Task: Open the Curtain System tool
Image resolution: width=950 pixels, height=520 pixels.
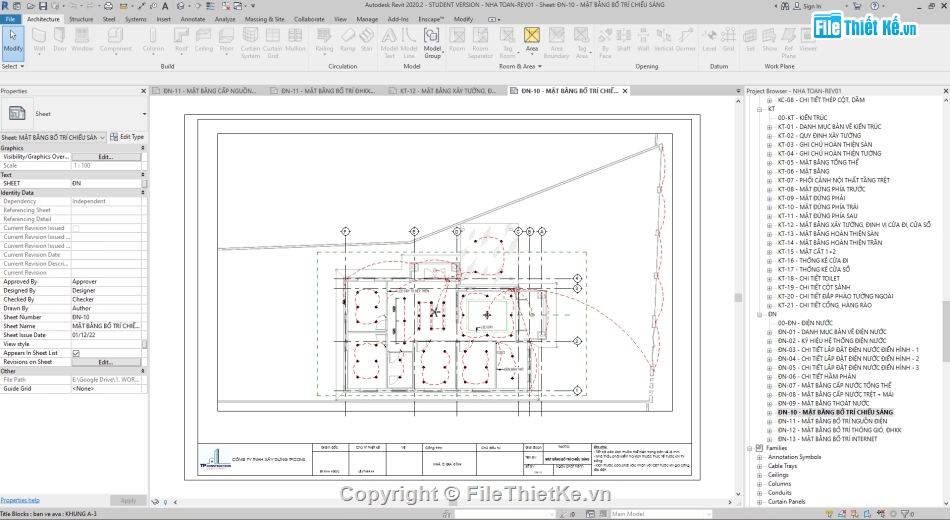Action: [250, 42]
